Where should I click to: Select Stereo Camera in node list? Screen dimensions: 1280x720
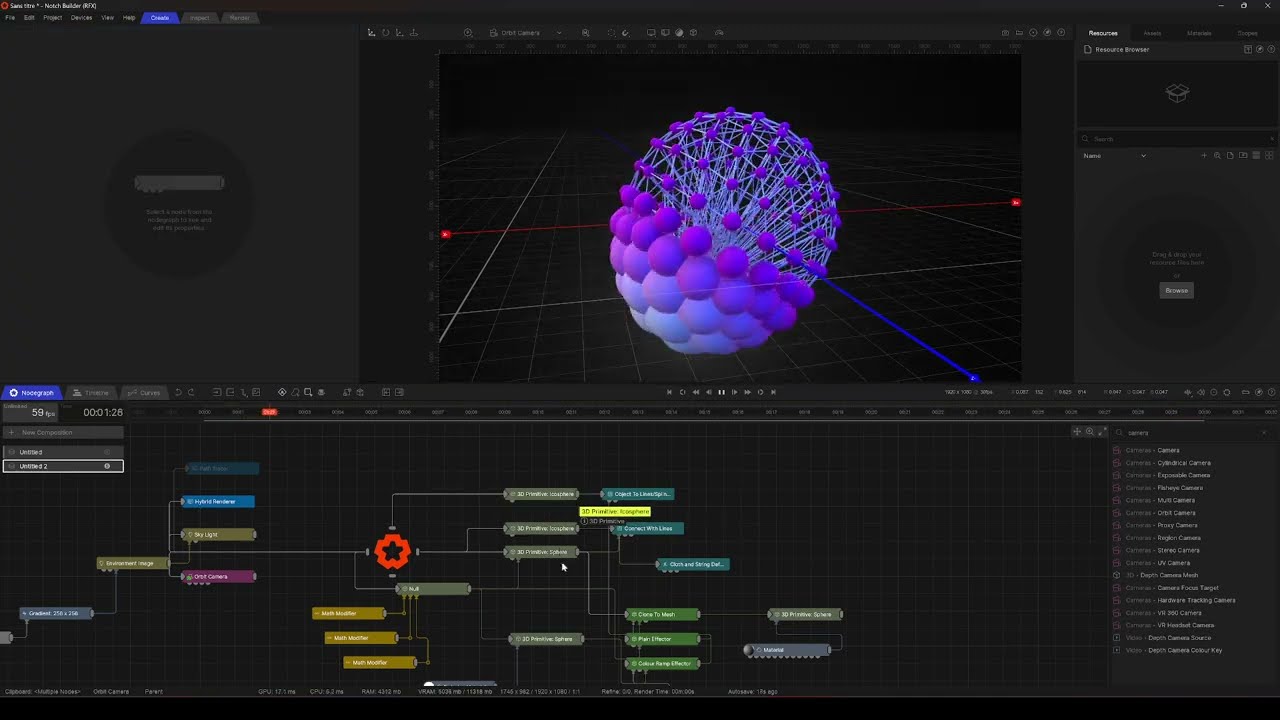pyautogui.click(x=1162, y=550)
